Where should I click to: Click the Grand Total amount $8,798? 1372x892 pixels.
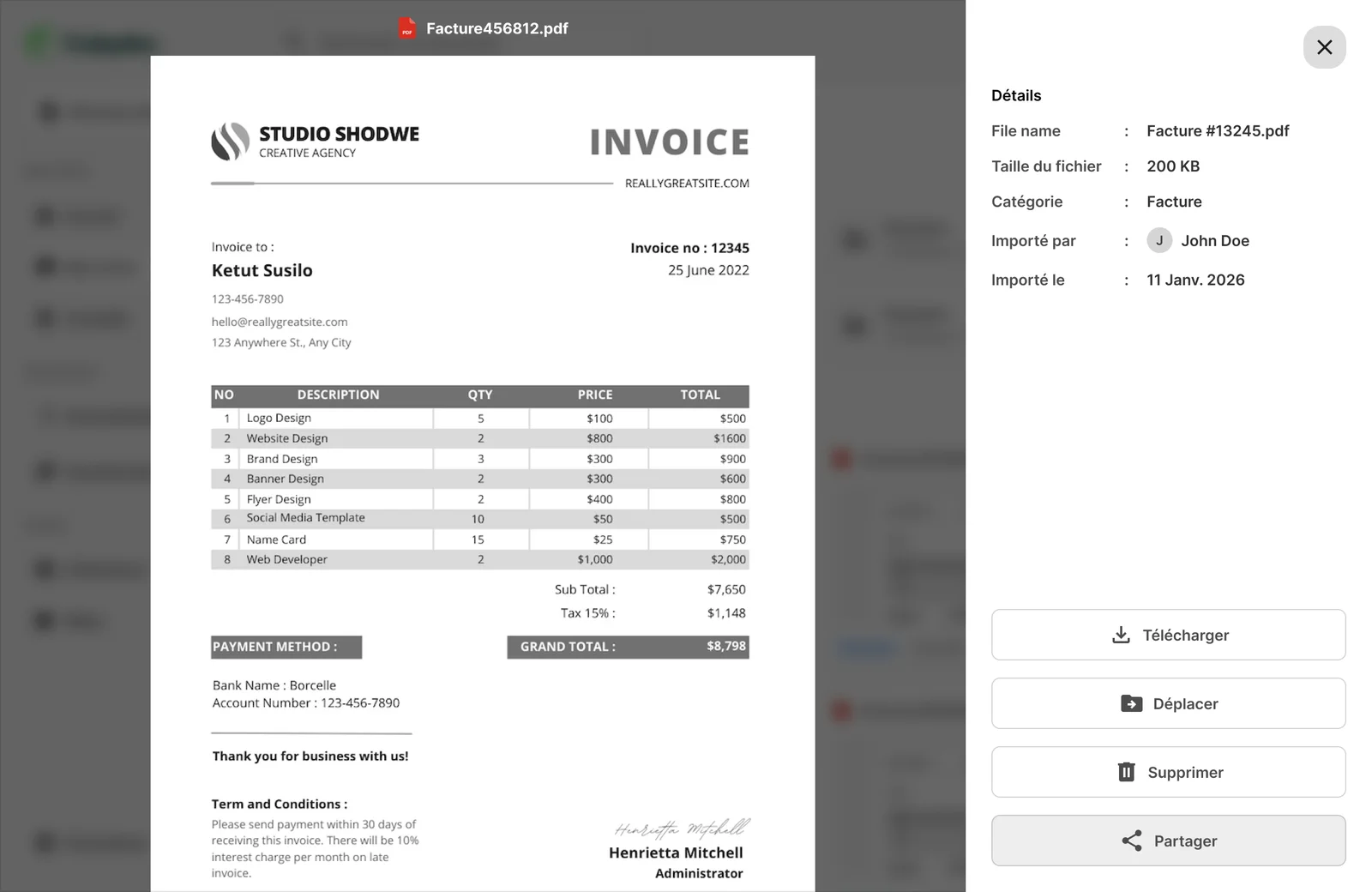tap(726, 646)
